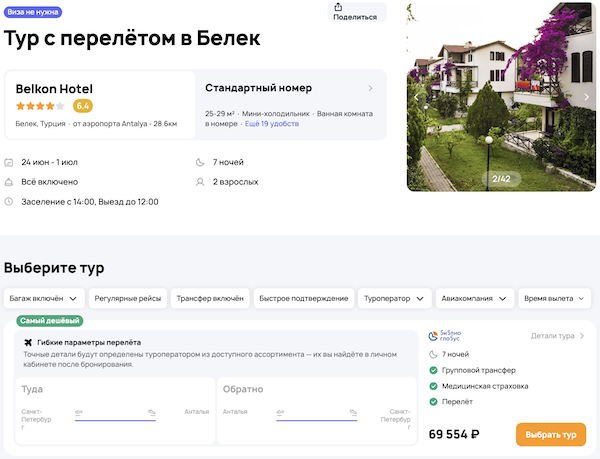Show previous hotel photo with left arrow
This screenshot has width=600, height=459.
click(416, 97)
